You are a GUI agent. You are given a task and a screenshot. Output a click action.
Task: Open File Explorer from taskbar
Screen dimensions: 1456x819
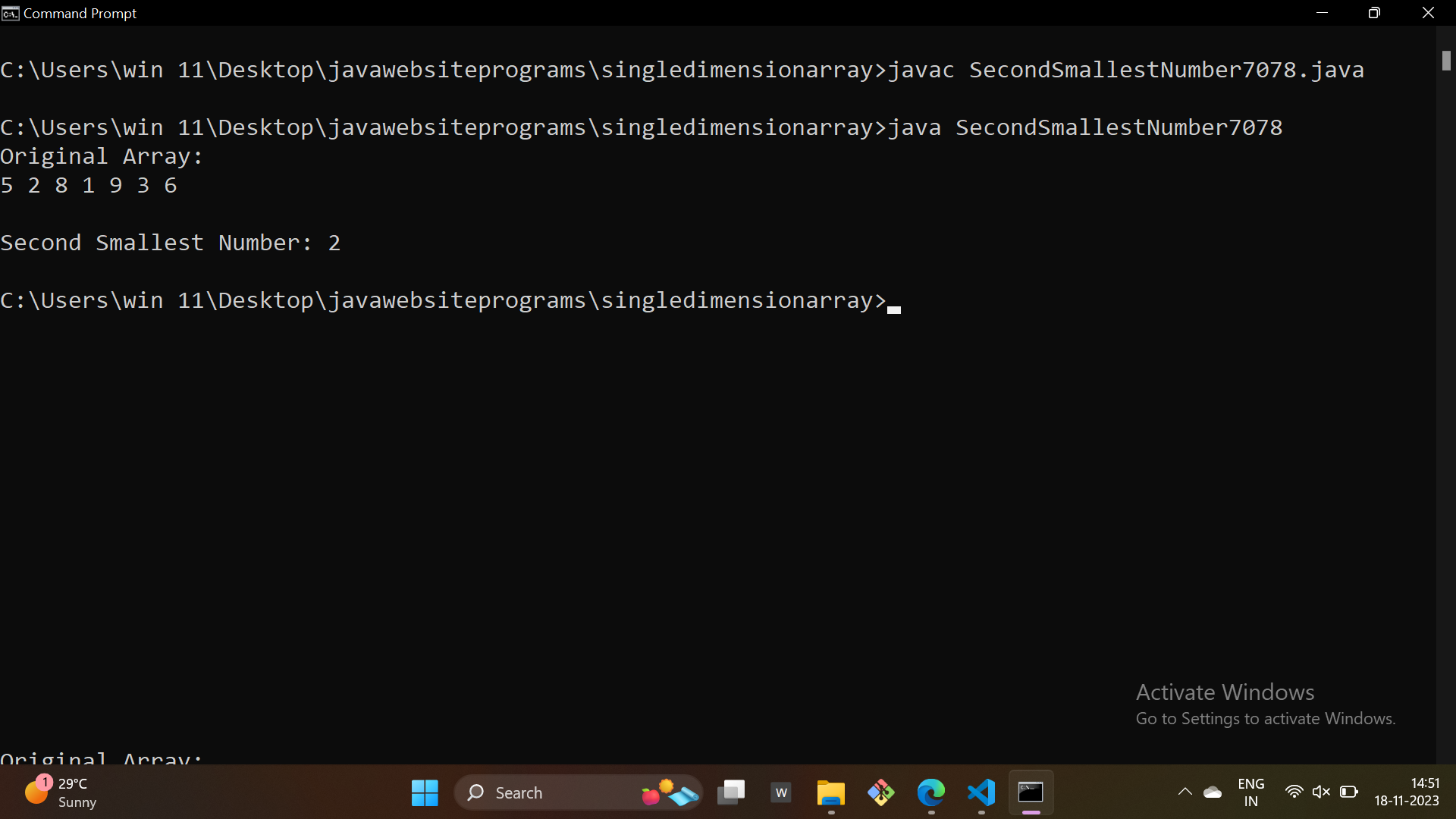tap(831, 793)
